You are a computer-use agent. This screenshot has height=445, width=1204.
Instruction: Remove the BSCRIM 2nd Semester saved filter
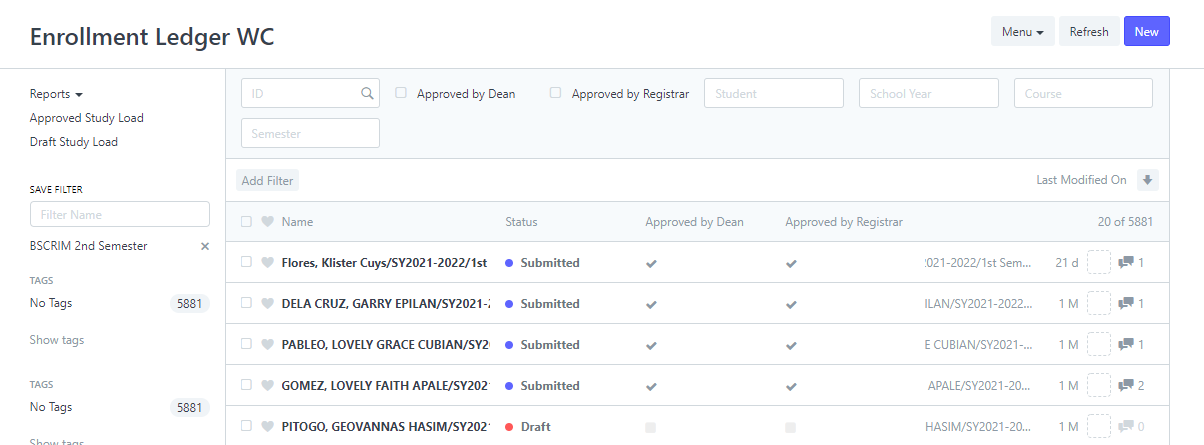pos(205,246)
